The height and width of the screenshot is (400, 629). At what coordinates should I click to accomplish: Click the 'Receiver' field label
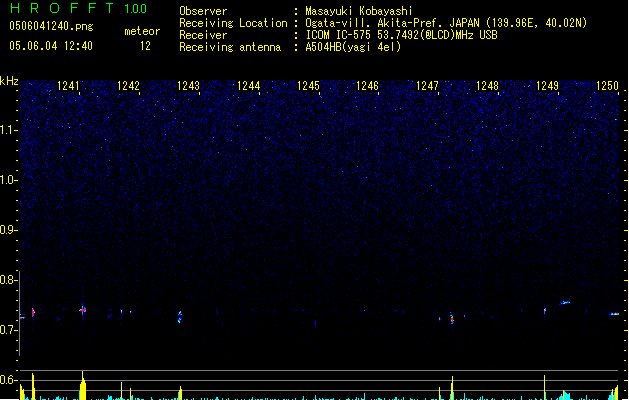tap(203, 35)
